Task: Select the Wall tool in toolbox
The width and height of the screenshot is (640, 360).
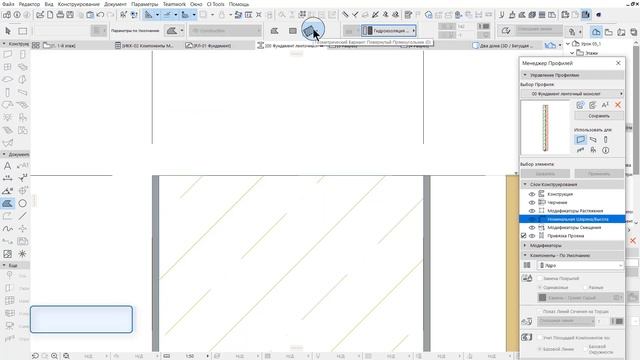Action: [8, 54]
